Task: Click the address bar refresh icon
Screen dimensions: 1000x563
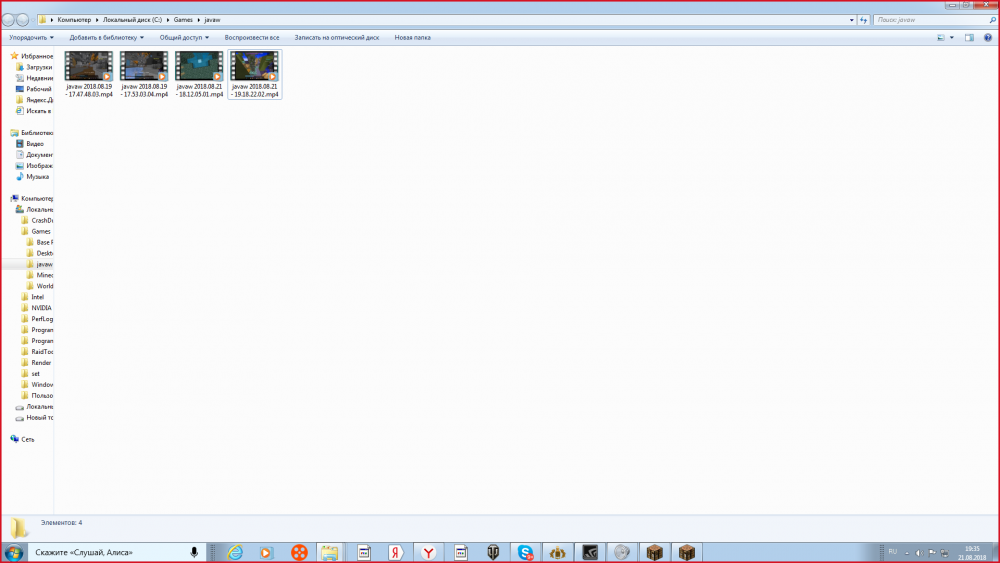Action: [863, 20]
